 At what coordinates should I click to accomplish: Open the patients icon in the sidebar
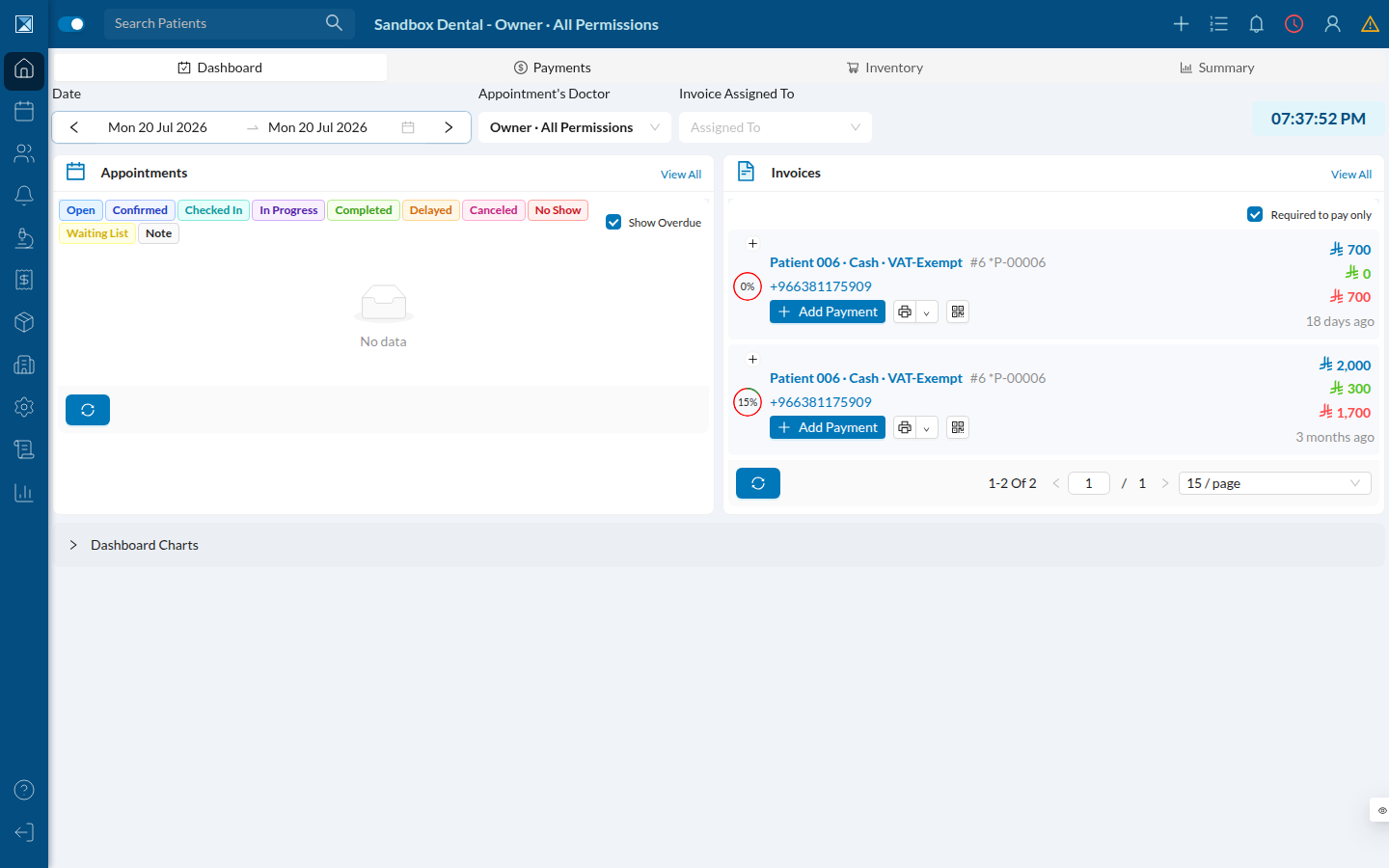24,153
